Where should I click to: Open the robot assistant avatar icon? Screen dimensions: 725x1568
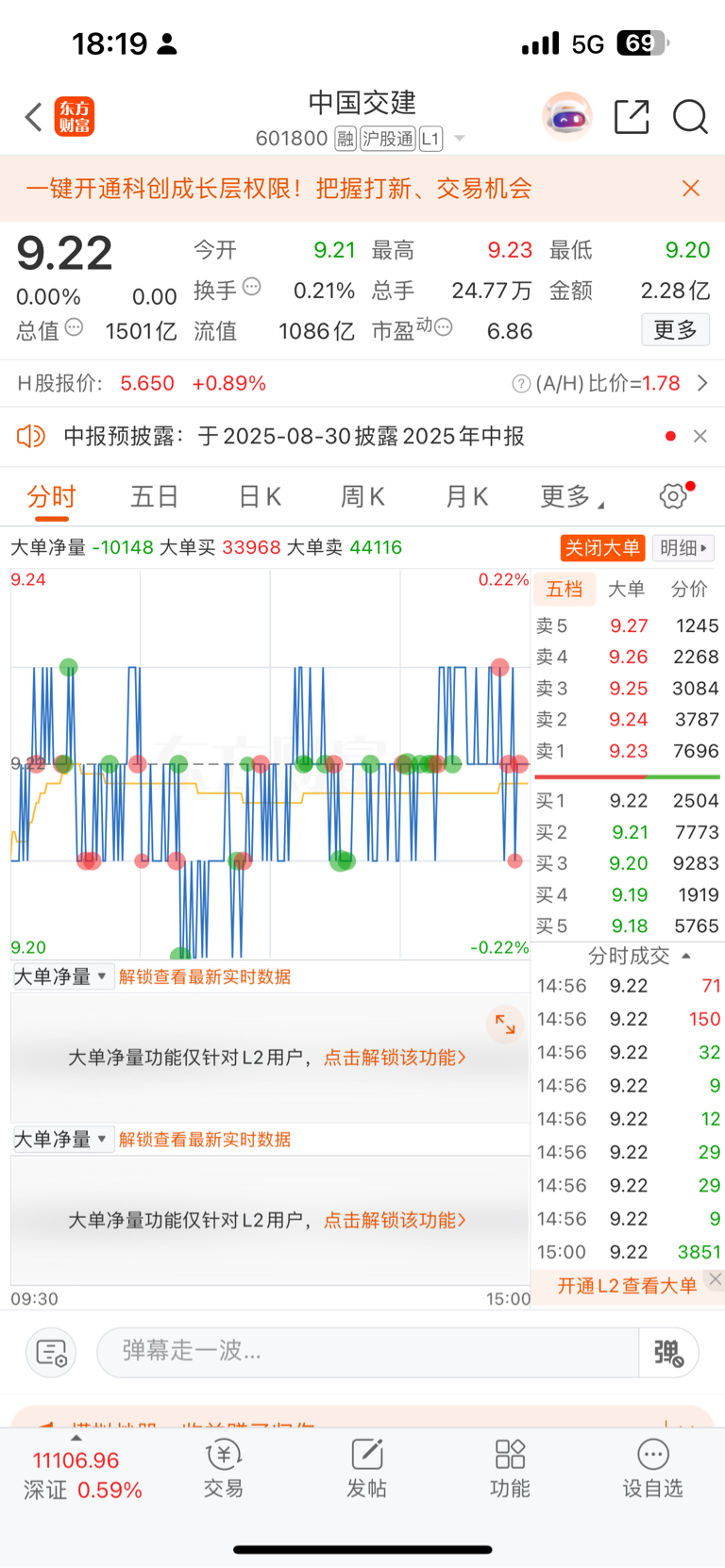pos(566,117)
